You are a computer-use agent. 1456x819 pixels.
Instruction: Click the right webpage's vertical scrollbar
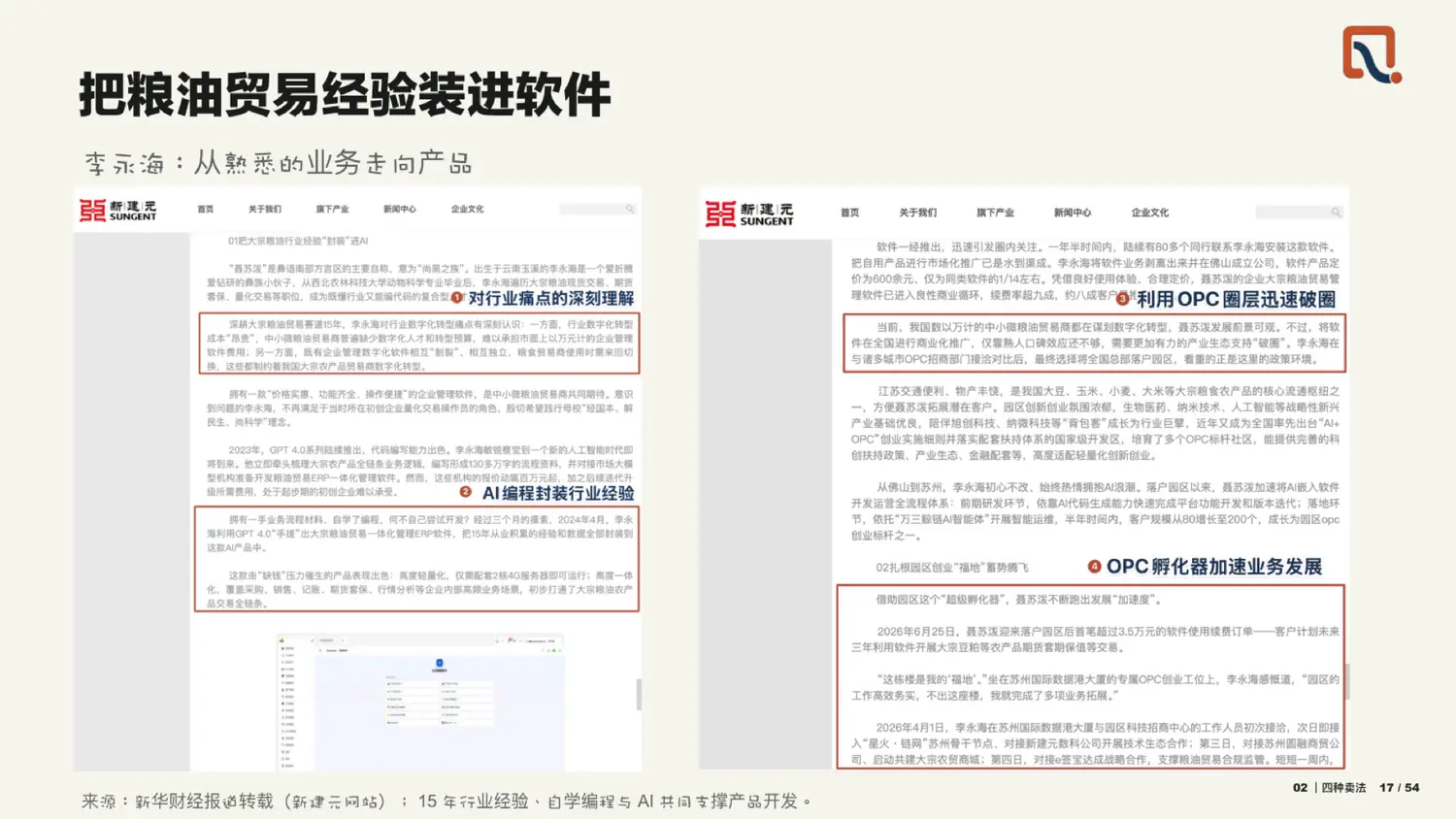(x=1346, y=681)
